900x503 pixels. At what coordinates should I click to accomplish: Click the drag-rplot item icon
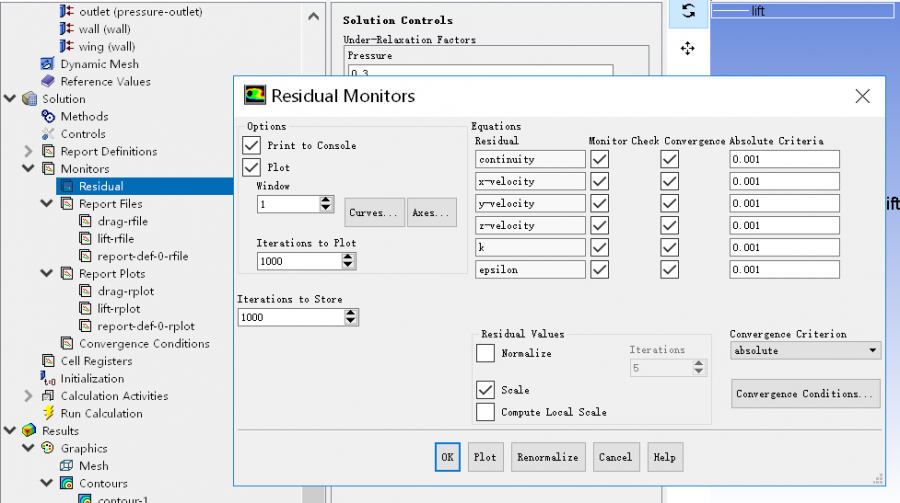click(x=86, y=291)
